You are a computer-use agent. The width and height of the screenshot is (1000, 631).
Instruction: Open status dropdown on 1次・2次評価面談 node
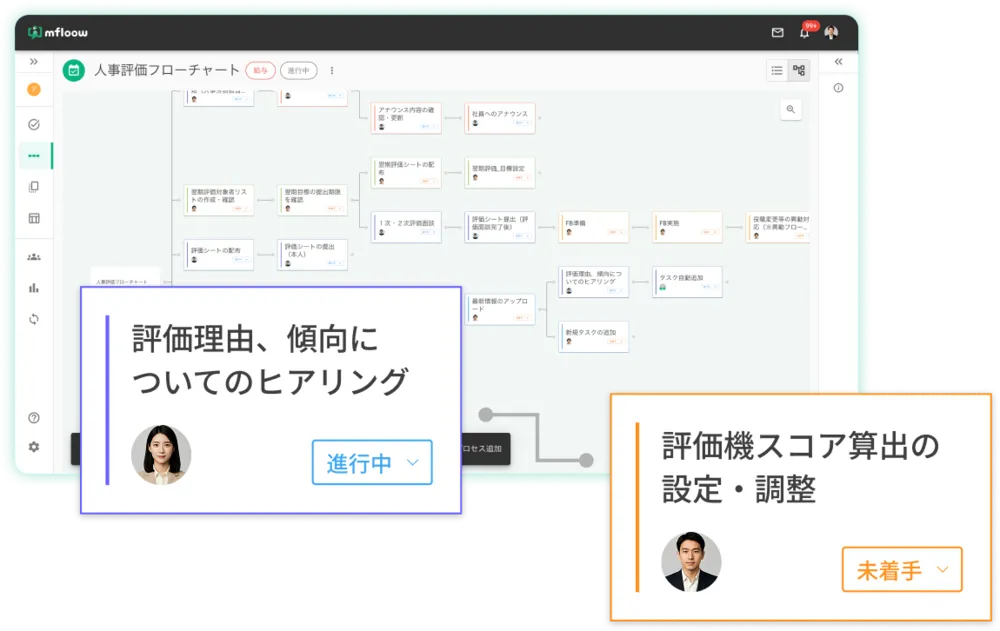click(x=428, y=232)
